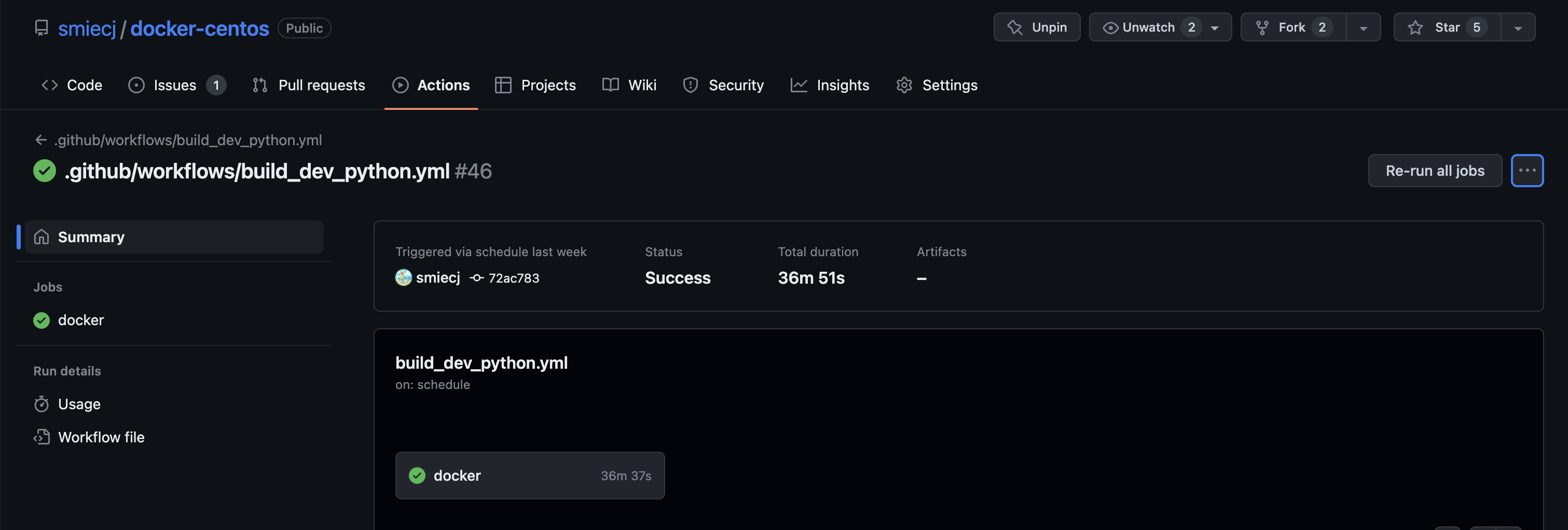The width and height of the screenshot is (1568, 530).
Task: Click the green success check by docker job
Action: click(x=42, y=320)
